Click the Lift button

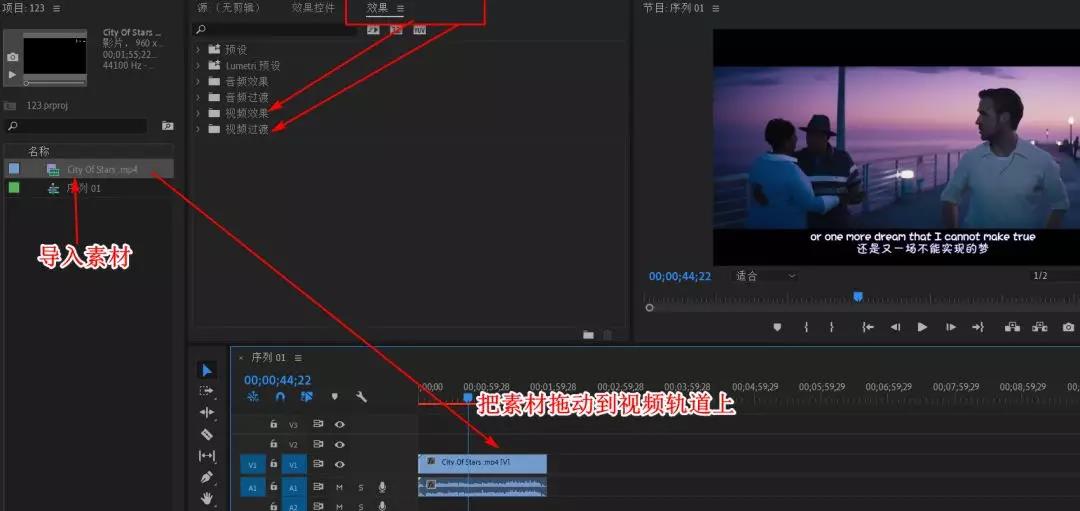click(x=1012, y=327)
